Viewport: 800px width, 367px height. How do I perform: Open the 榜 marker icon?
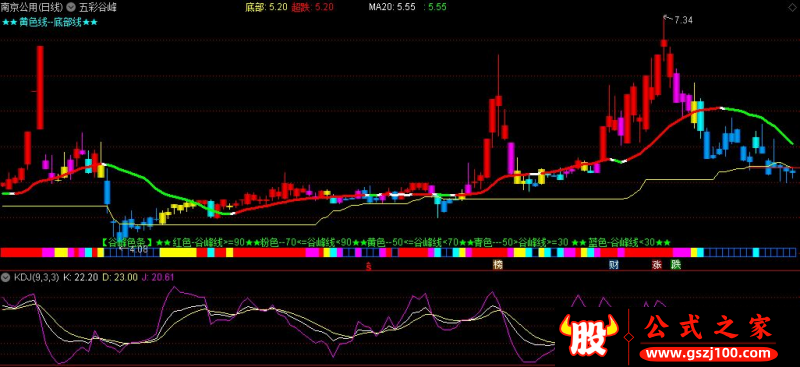click(498, 264)
